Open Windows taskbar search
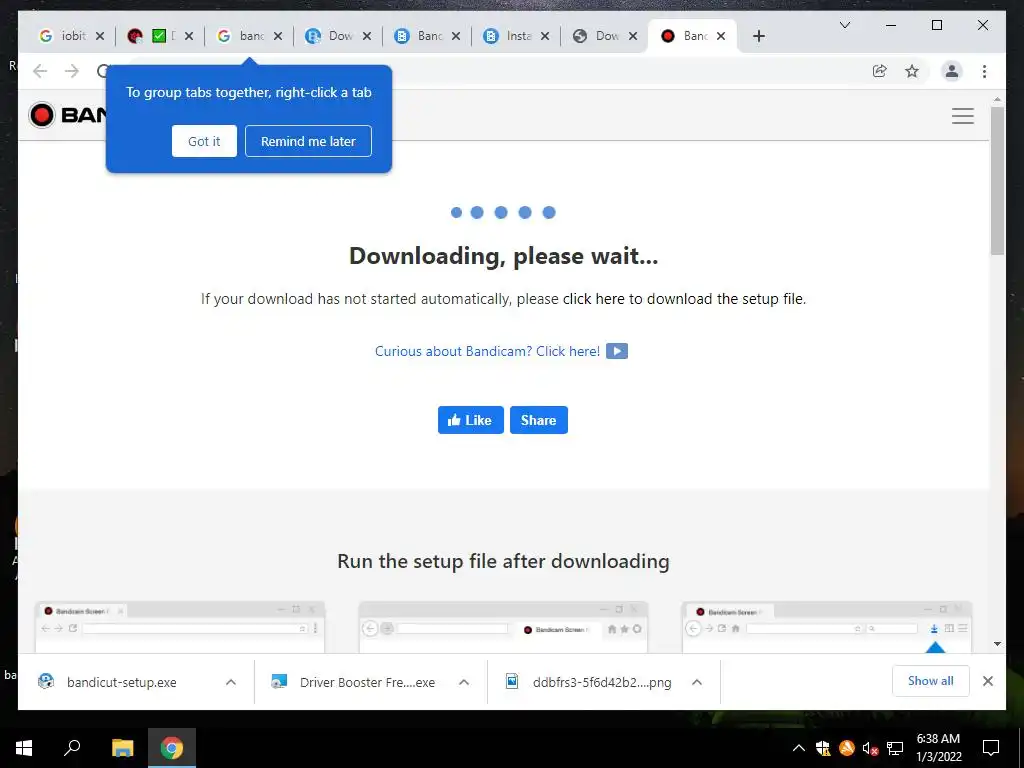The image size is (1024, 768). 72,748
